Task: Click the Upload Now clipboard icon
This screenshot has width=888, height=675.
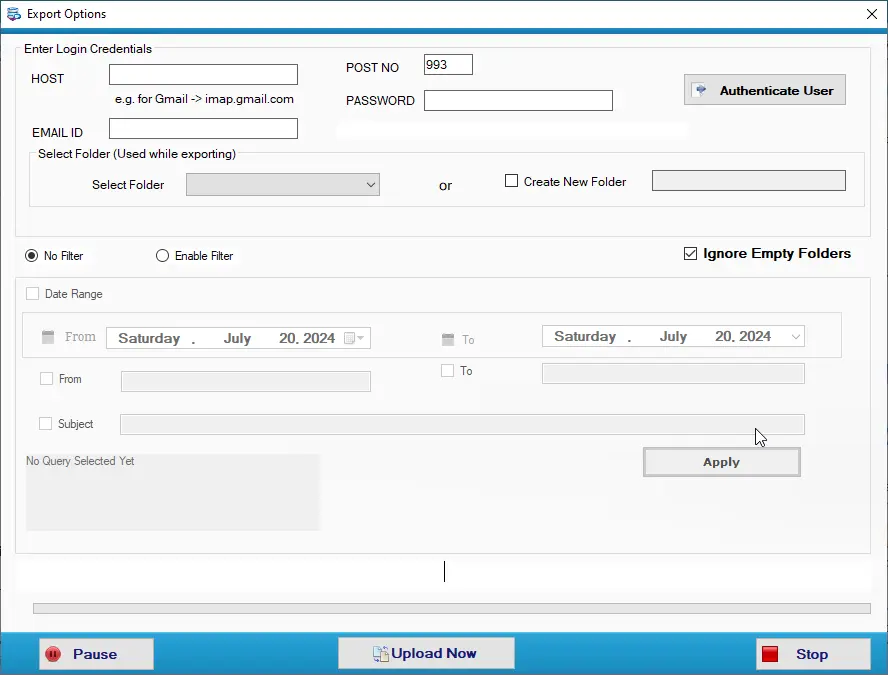Action: pos(382,653)
